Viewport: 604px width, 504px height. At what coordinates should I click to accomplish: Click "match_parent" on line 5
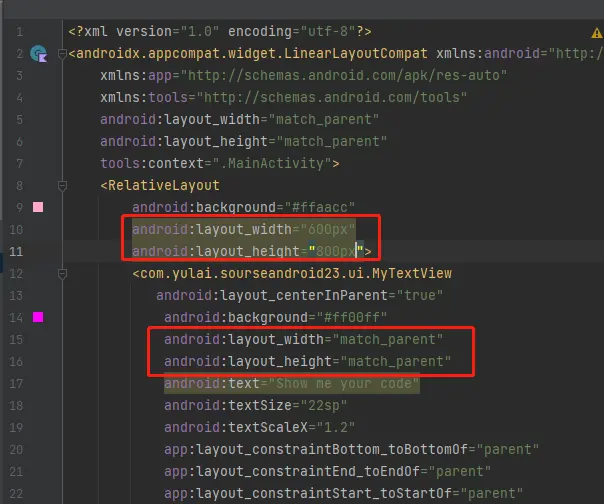[x=324, y=120]
